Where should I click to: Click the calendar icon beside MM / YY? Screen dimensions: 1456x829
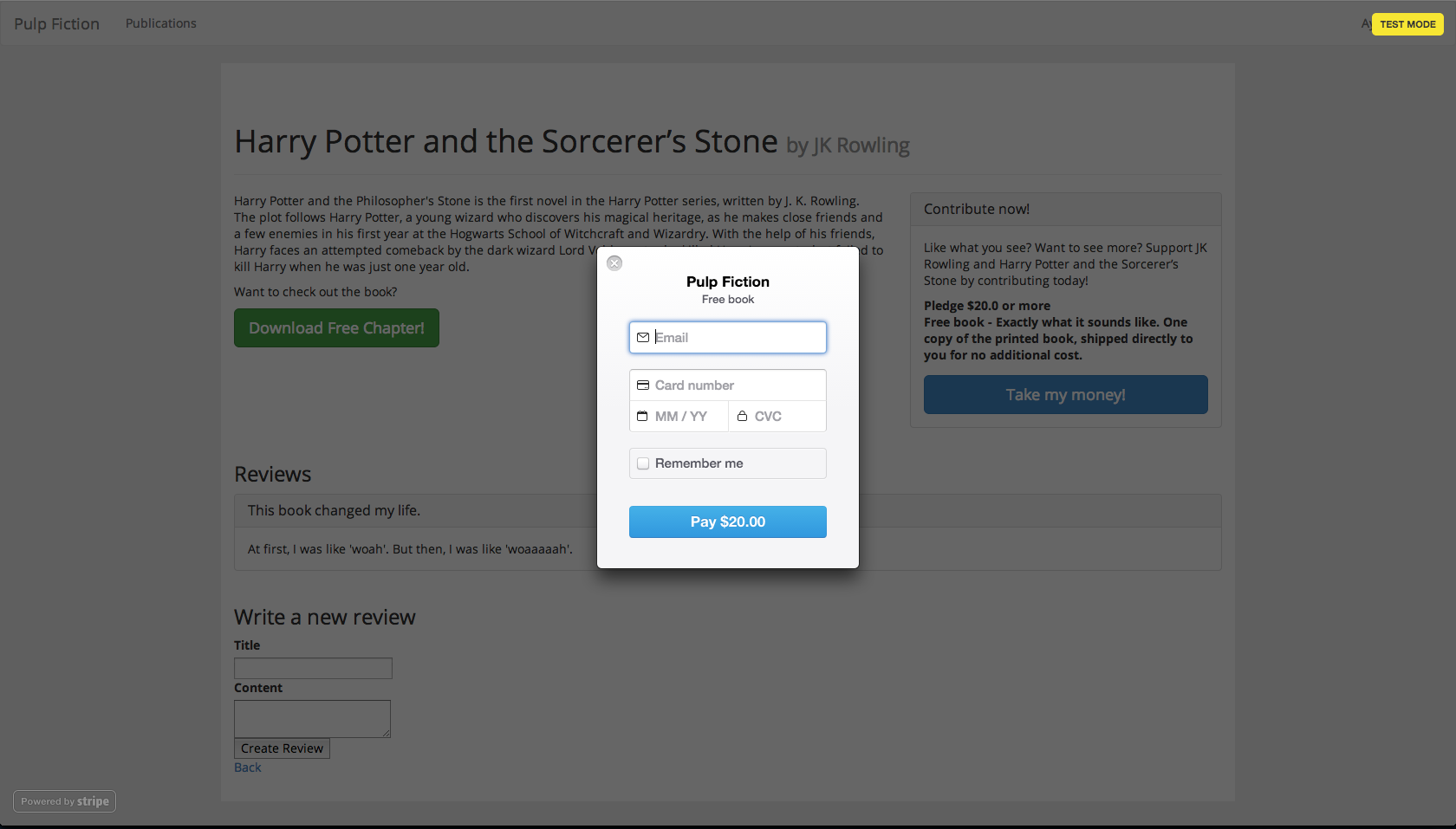(642, 417)
